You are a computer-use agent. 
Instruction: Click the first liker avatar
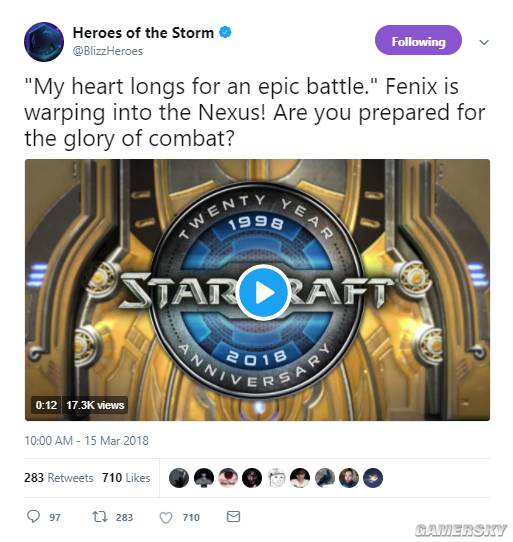179,478
